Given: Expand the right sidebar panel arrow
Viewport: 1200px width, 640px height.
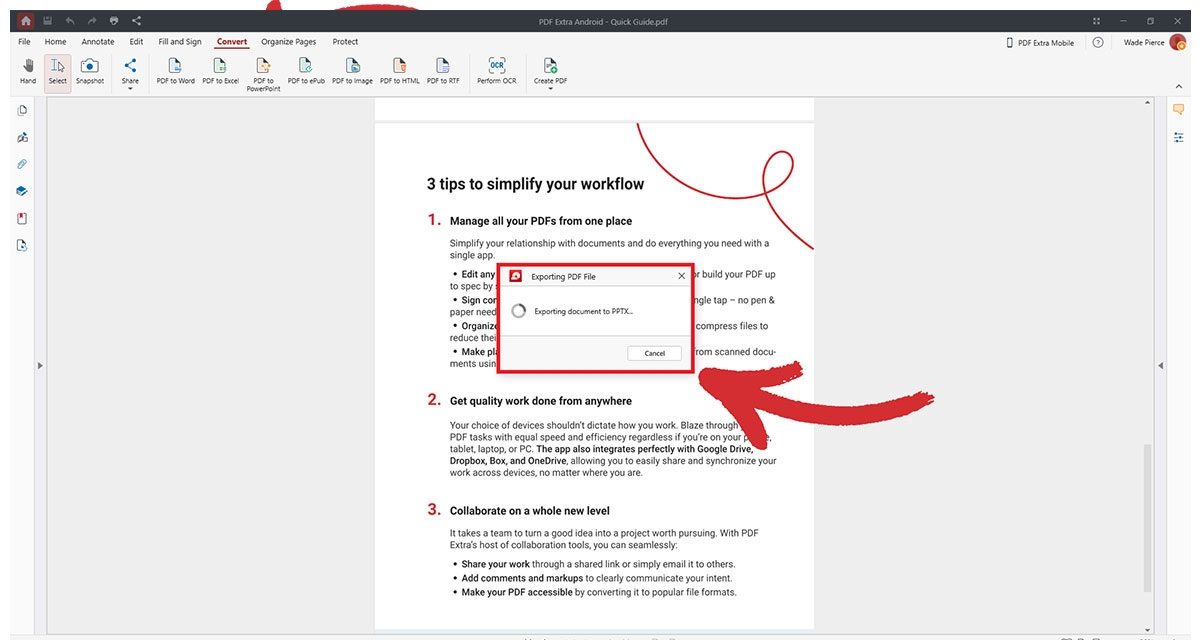Looking at the screenshot, I should 1160,366.
